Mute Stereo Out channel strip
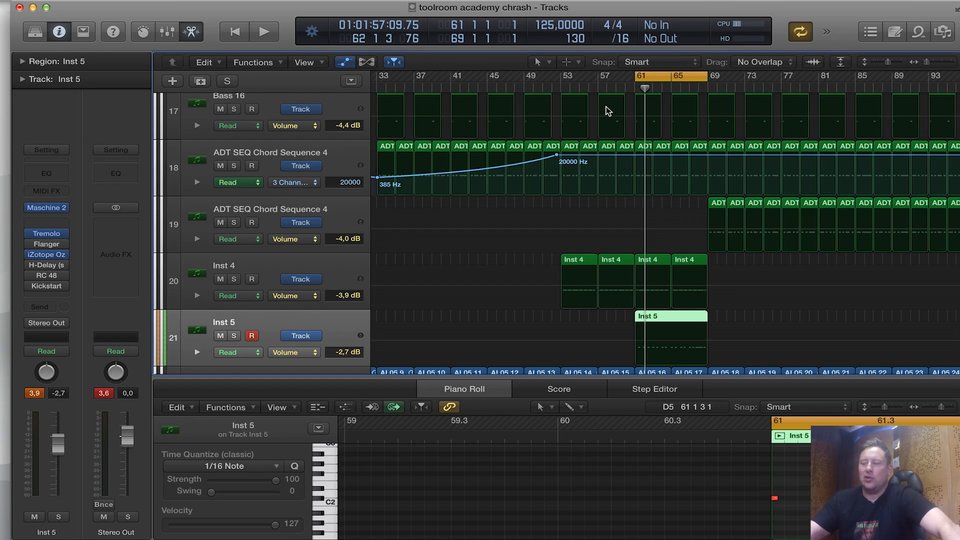The image size is (960, 540). coord(103,517)
